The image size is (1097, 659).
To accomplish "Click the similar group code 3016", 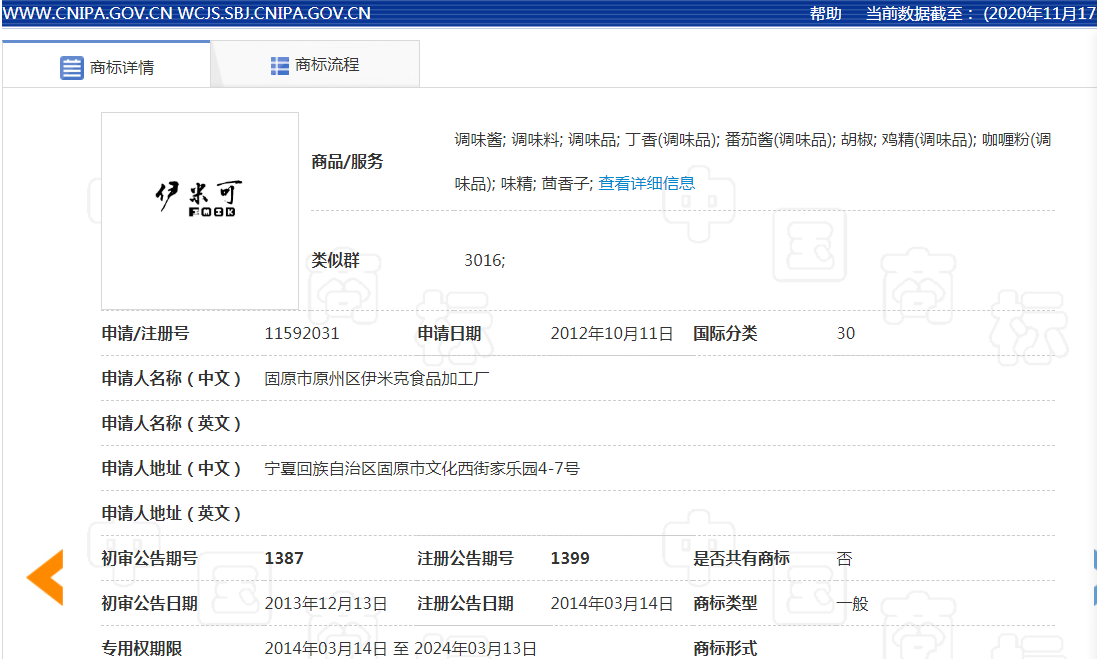I will click(x=484, y=260).
